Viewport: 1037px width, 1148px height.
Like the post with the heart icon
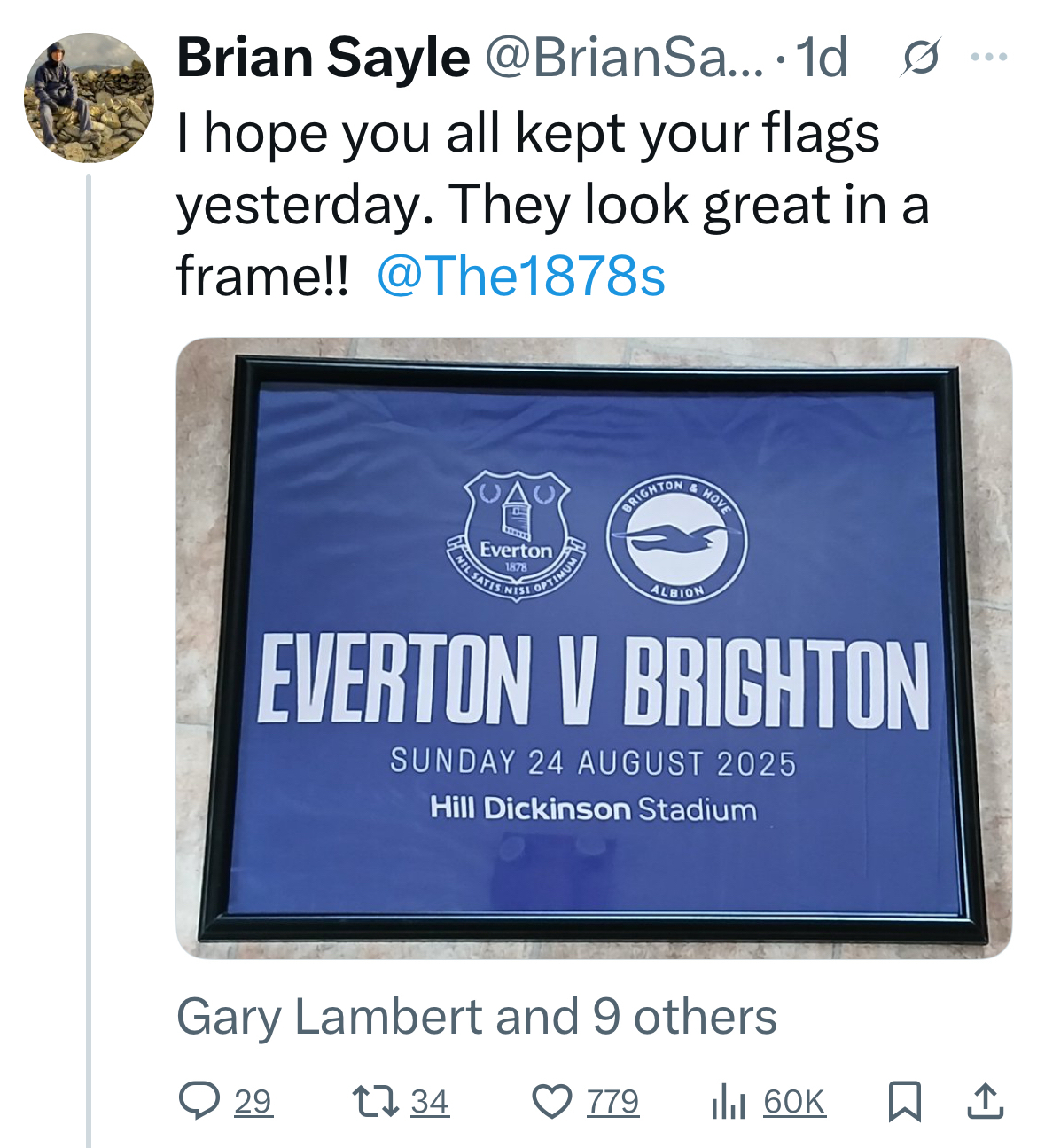pos(551,1101)
